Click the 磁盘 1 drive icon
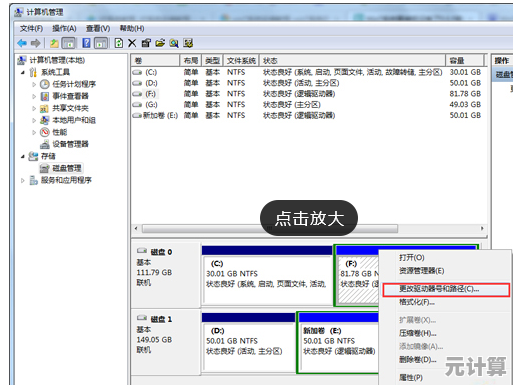The width and height of the screenshot is (513, 385). tap(142, 318)
